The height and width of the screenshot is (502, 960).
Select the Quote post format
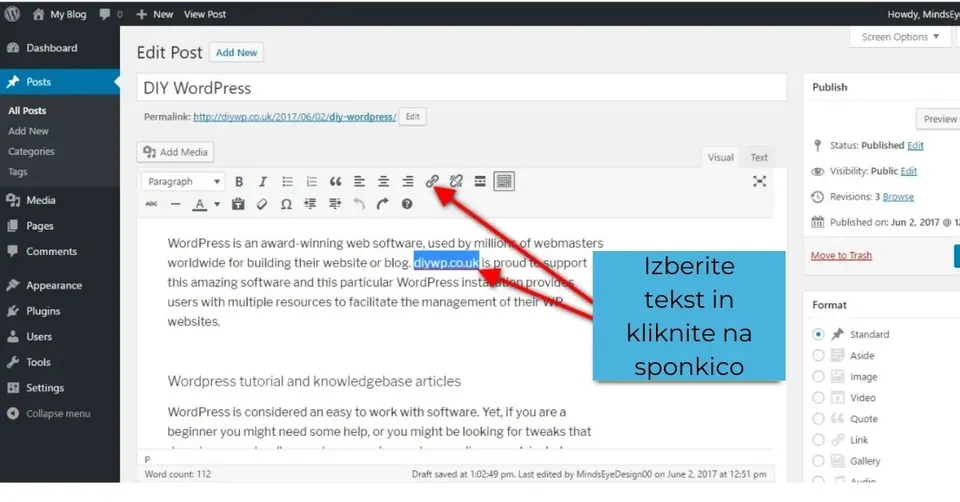818,419
